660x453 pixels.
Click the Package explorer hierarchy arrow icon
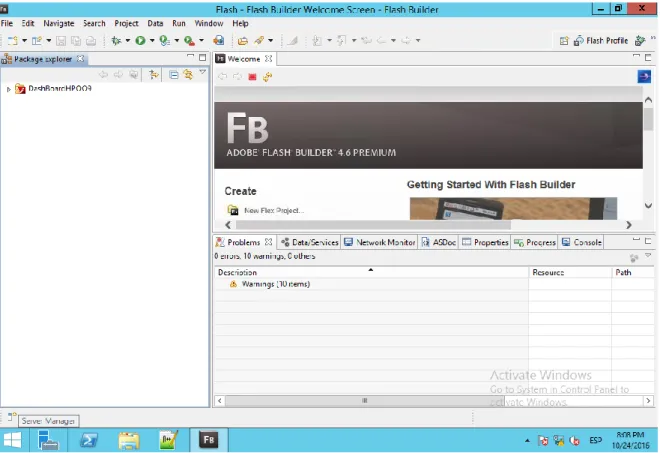(154, 75)
